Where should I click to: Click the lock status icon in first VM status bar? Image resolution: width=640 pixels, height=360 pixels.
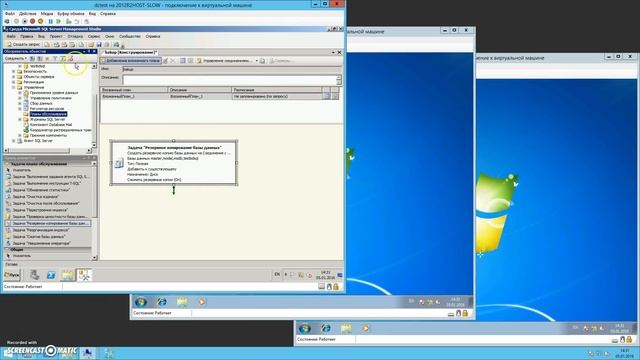click(336, 287)
